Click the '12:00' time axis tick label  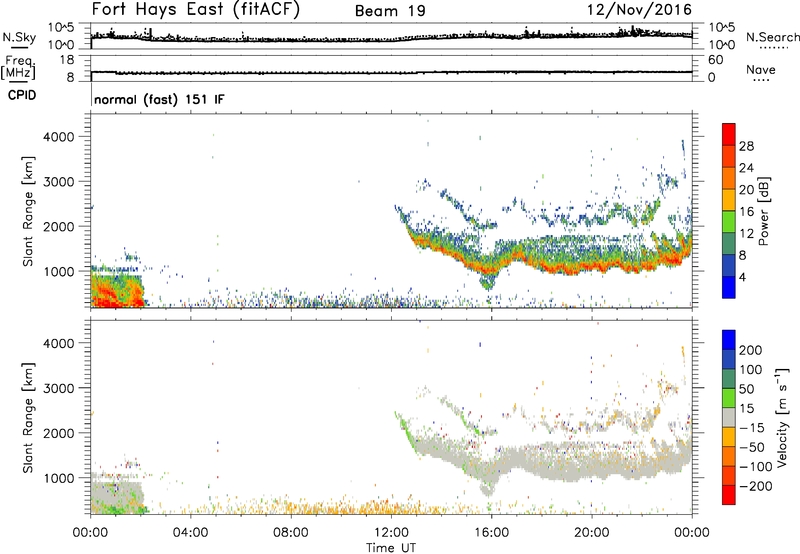(391, 533)
